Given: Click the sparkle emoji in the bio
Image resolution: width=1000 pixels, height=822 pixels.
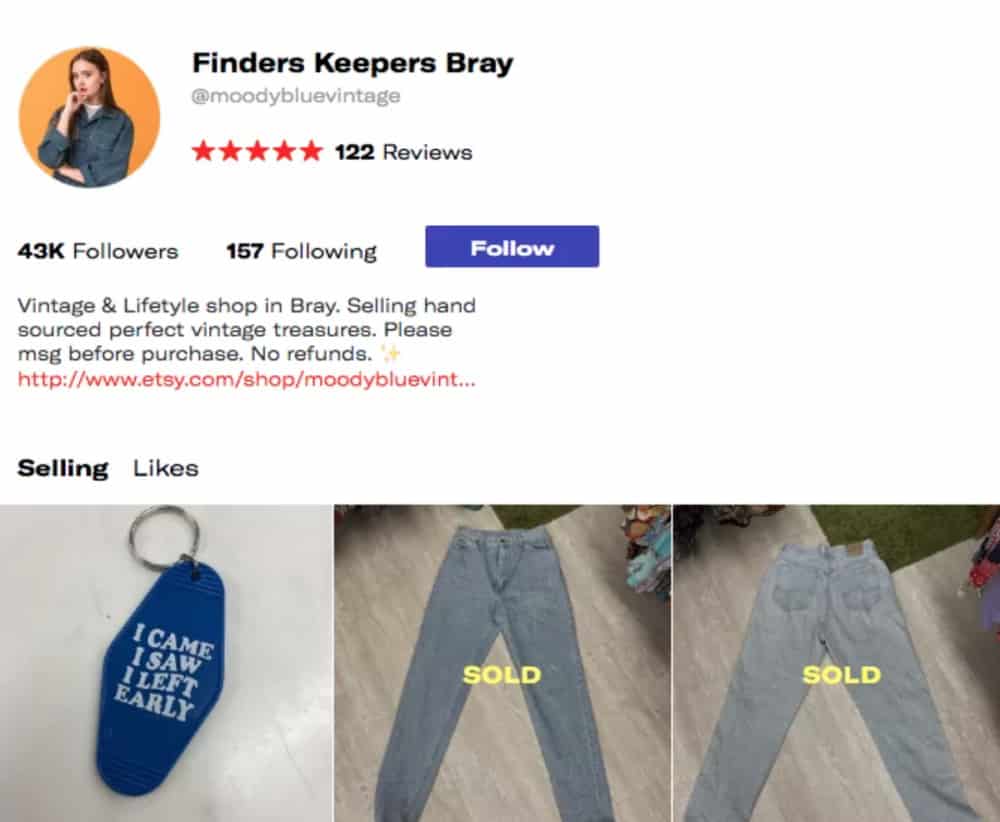Looking at the screenshot, I should tap(390, 353).
